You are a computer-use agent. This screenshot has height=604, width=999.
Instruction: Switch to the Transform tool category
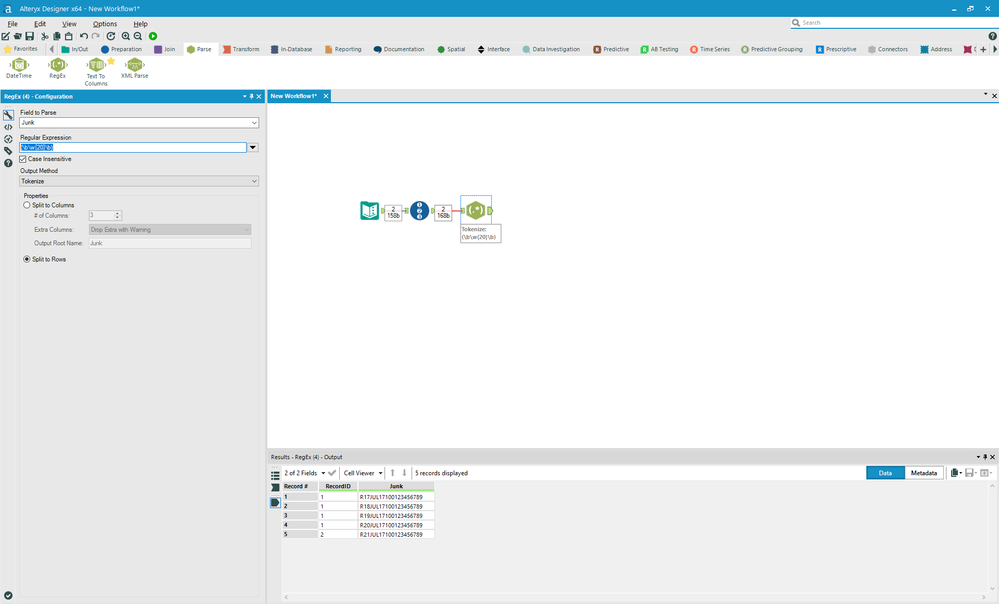click(x=241, y=49)
